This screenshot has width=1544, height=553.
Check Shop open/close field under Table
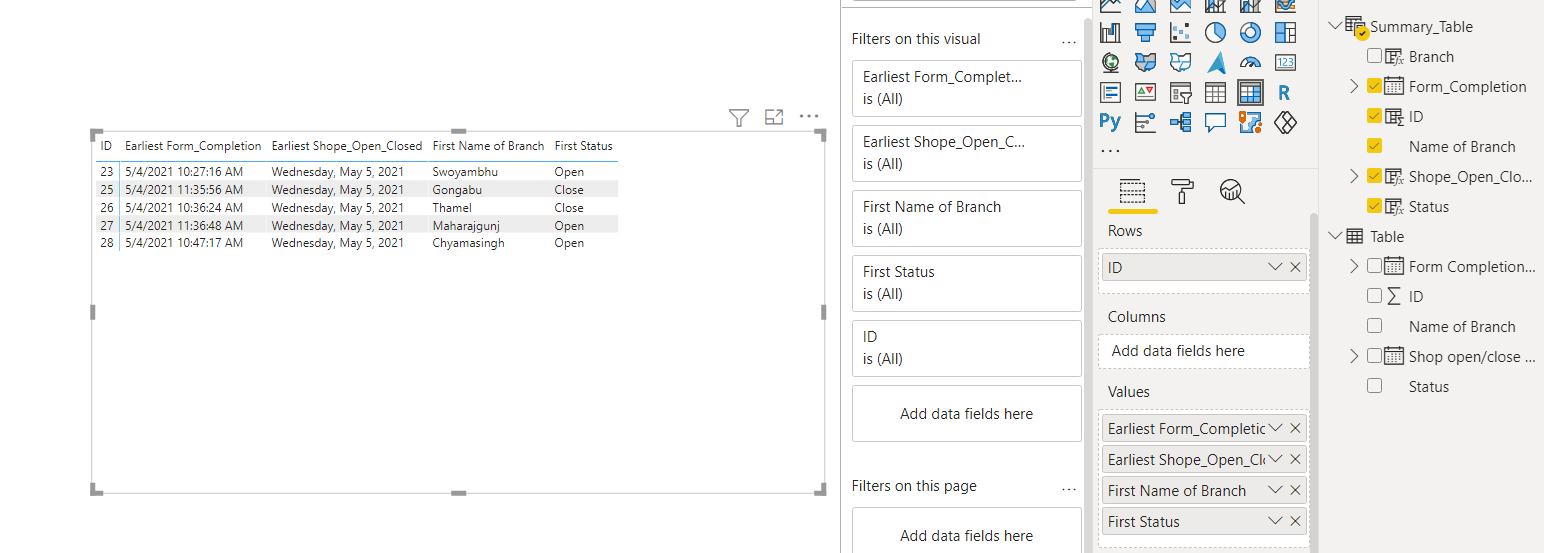(x=1374, y=356)
